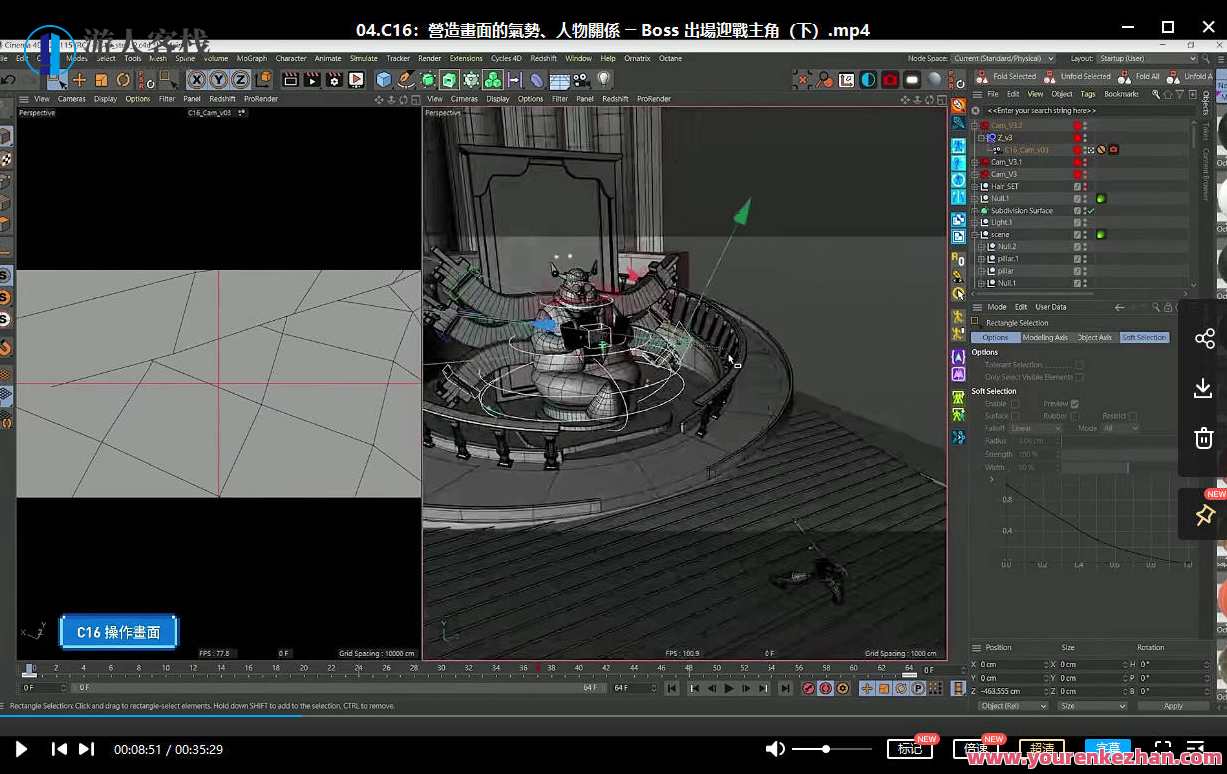
Task: Expand the scene object in hierarchy
Action: click(x=975, y=235)
